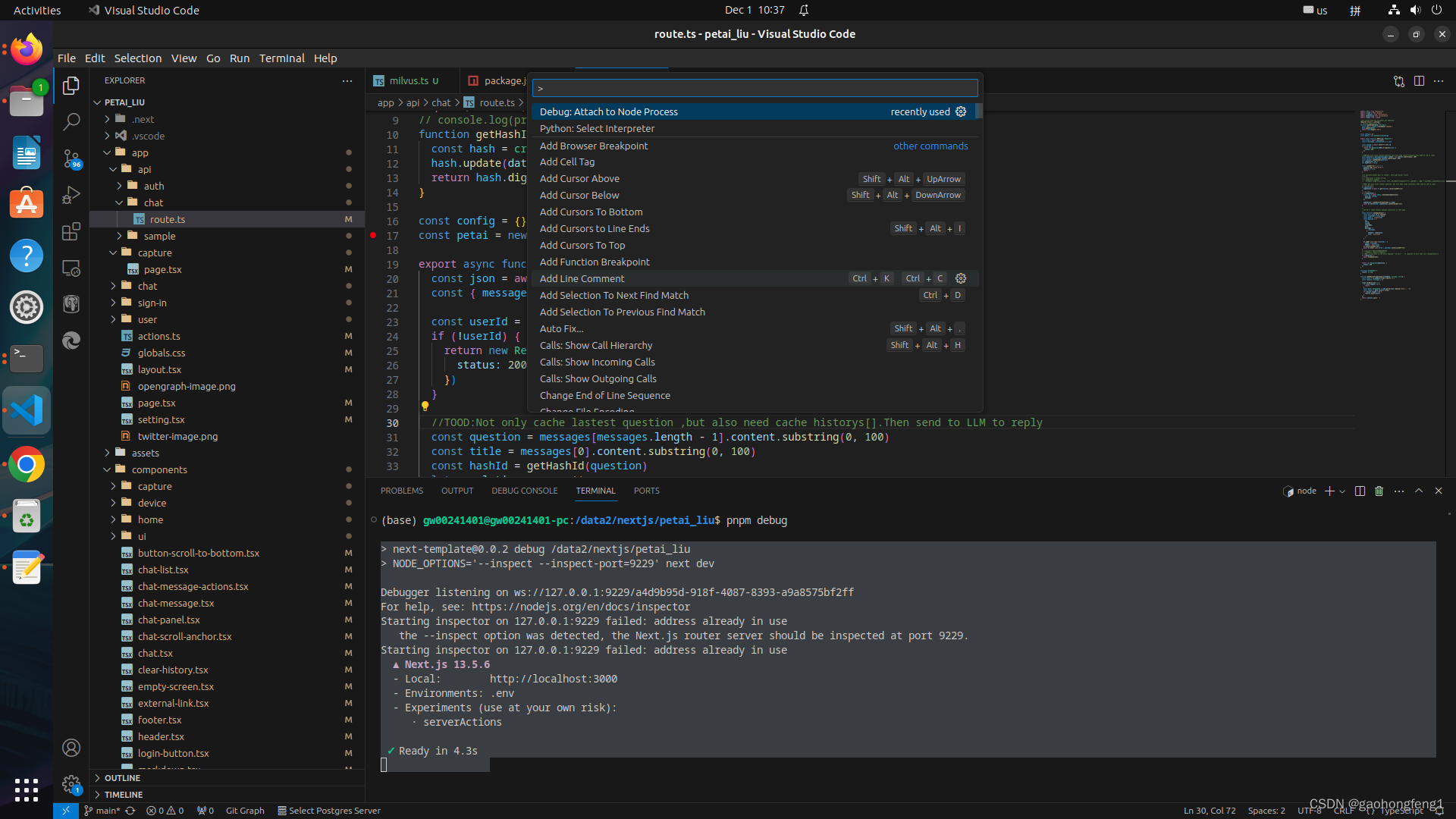Toggle breakpoint on line 17
This screenshot has height=819, width=1456.
[373, 236]
